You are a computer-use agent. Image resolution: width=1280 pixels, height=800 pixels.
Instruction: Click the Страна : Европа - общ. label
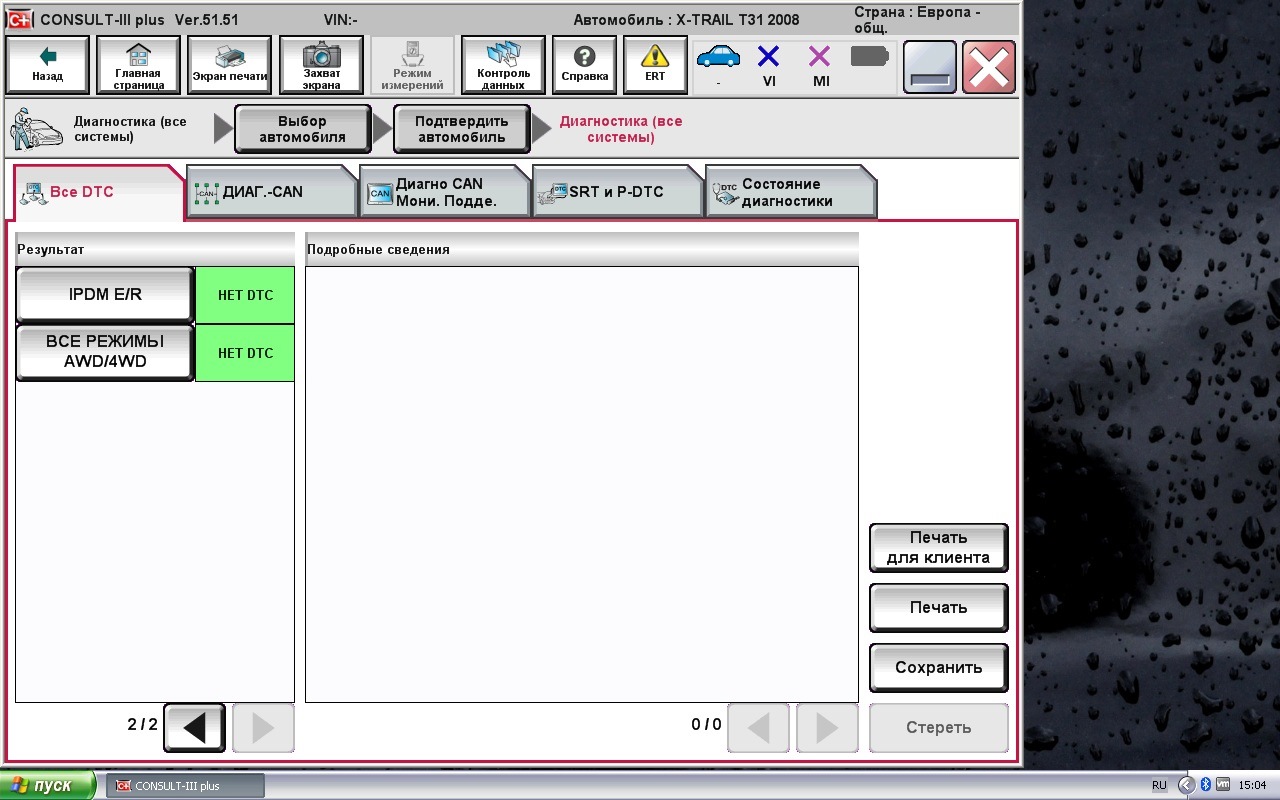coord(917,20)
